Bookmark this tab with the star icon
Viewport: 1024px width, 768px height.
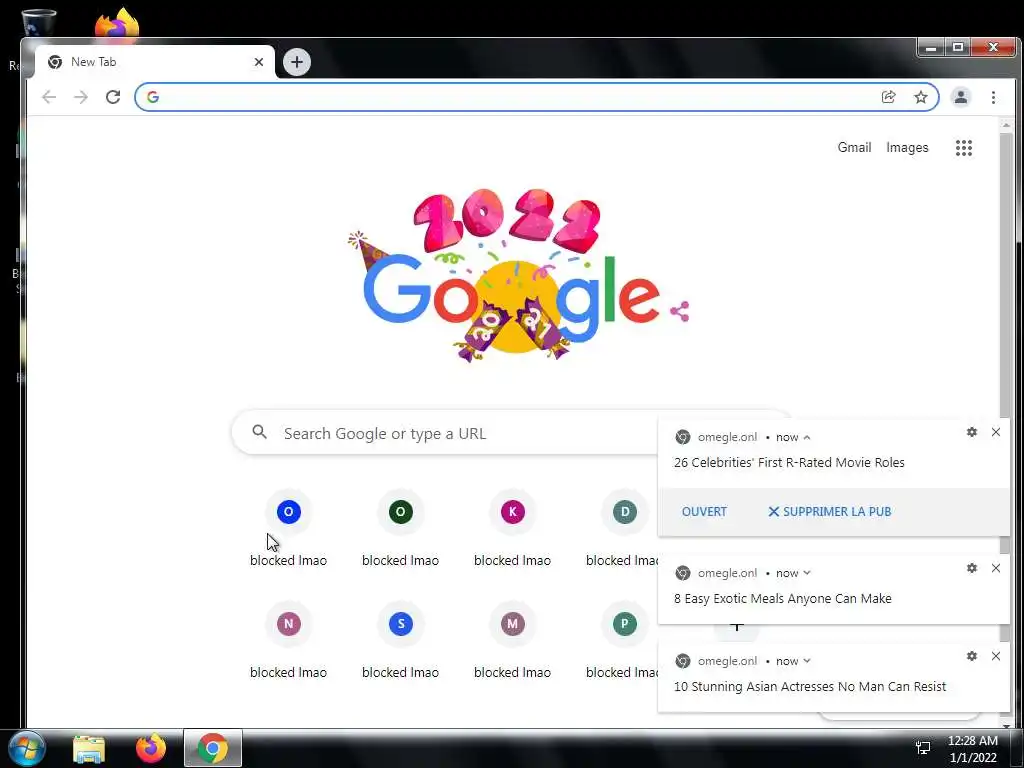click(x=921, y=97)
